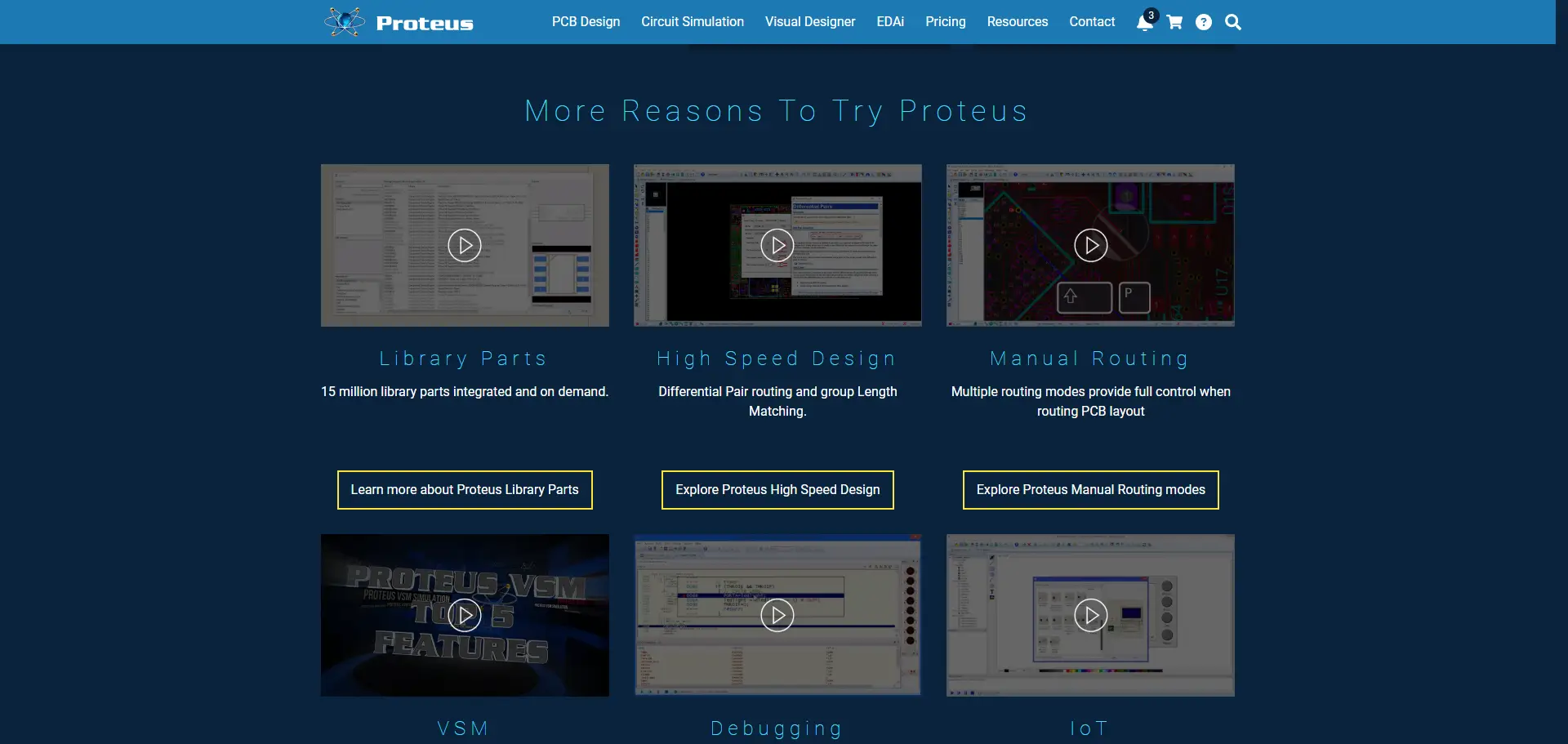This screenshot has width=1568, height=744.
Task: Play the Manual Routing video
Action: [1091, 245]
